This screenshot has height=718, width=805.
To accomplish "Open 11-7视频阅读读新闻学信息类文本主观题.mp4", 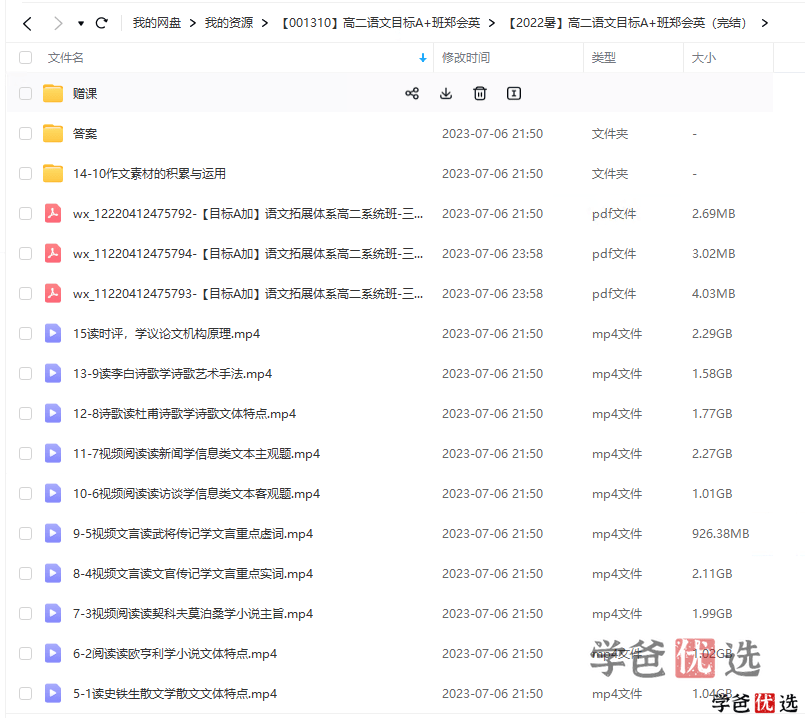I will click(x=196, y=454).
